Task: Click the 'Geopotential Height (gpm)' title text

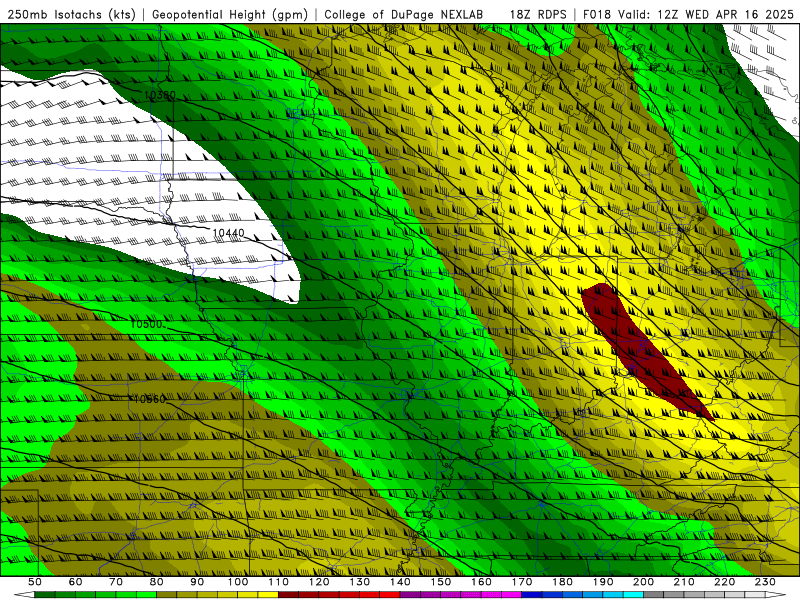Action: (230, 15)
